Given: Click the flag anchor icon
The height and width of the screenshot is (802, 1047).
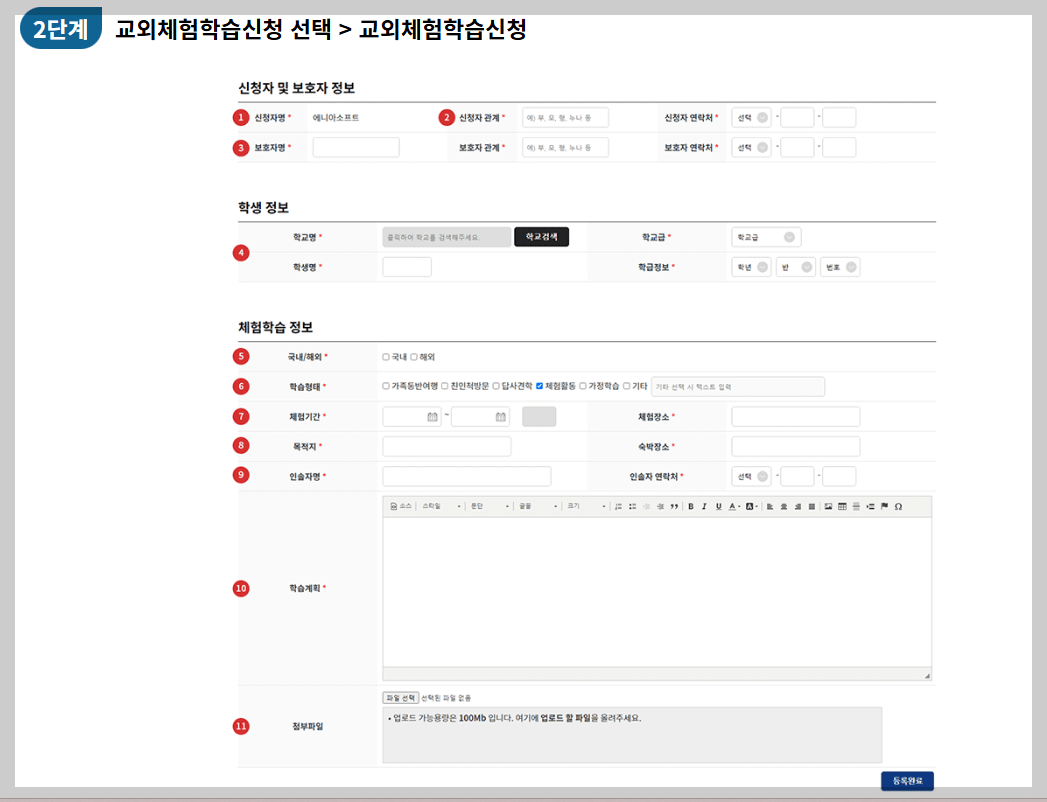Looking at the screenshot, I should tap(884, 506).
